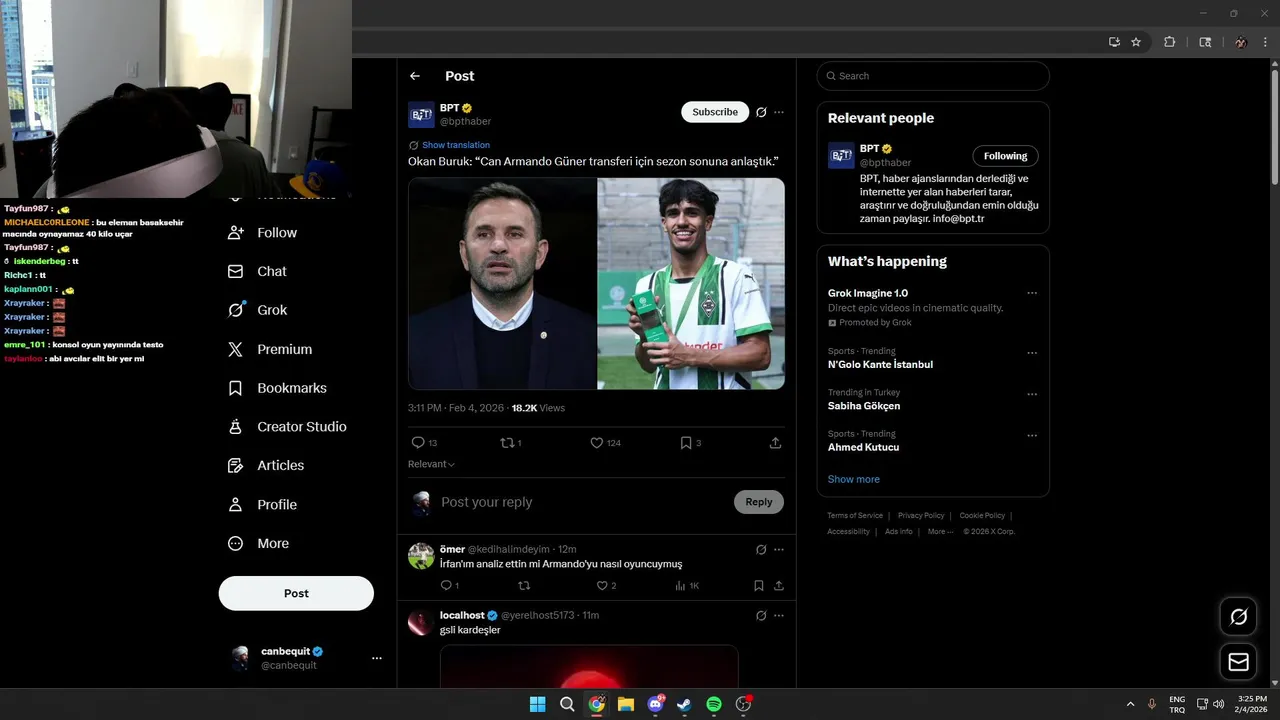Viewport: 1280px width, 720px height.
Task: Open Profile in sidebar
Action: [x=262, y=505]
